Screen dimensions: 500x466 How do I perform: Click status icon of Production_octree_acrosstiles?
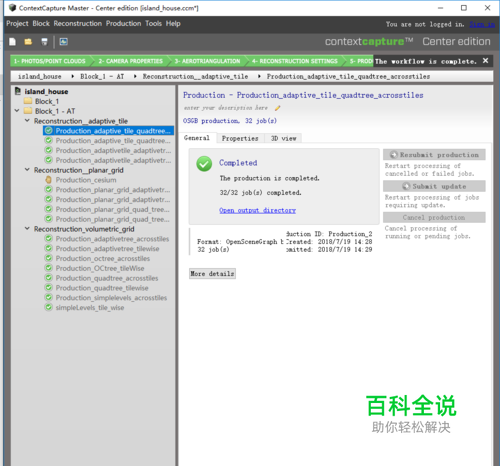coord(49,258)
